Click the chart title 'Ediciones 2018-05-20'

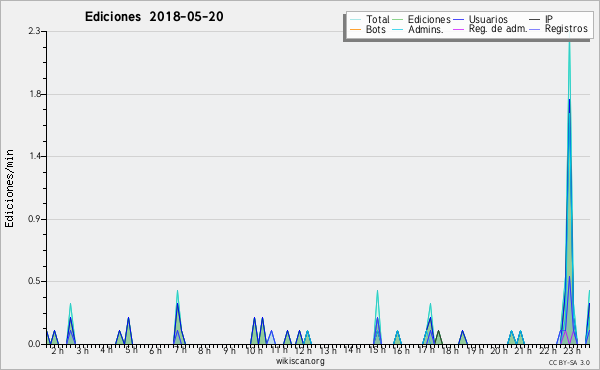154,17
